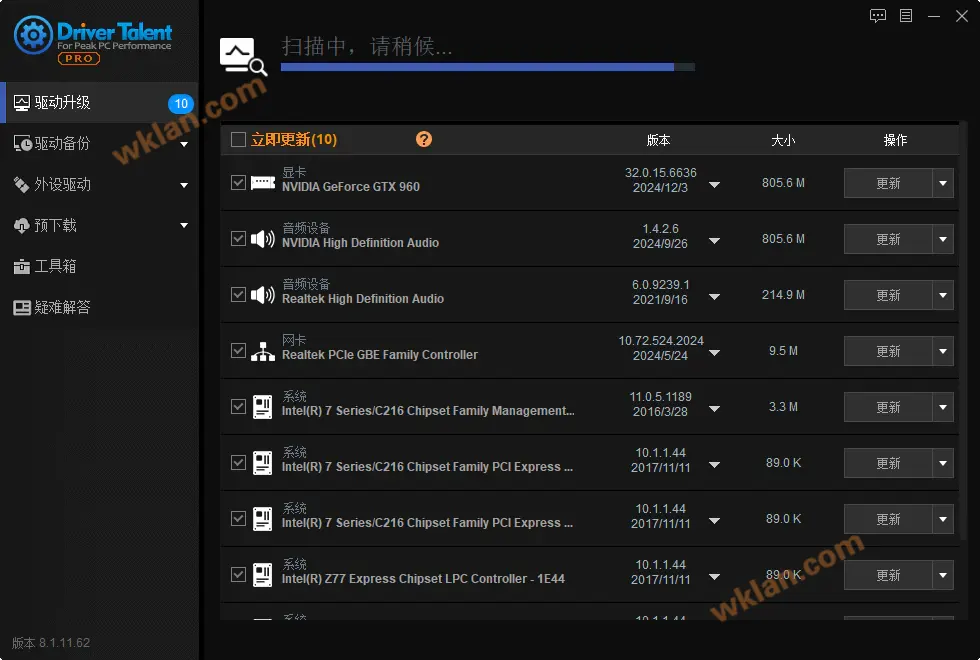Open the 预下载 sidebar section
The image size is (980, 660).
[99, 225]
